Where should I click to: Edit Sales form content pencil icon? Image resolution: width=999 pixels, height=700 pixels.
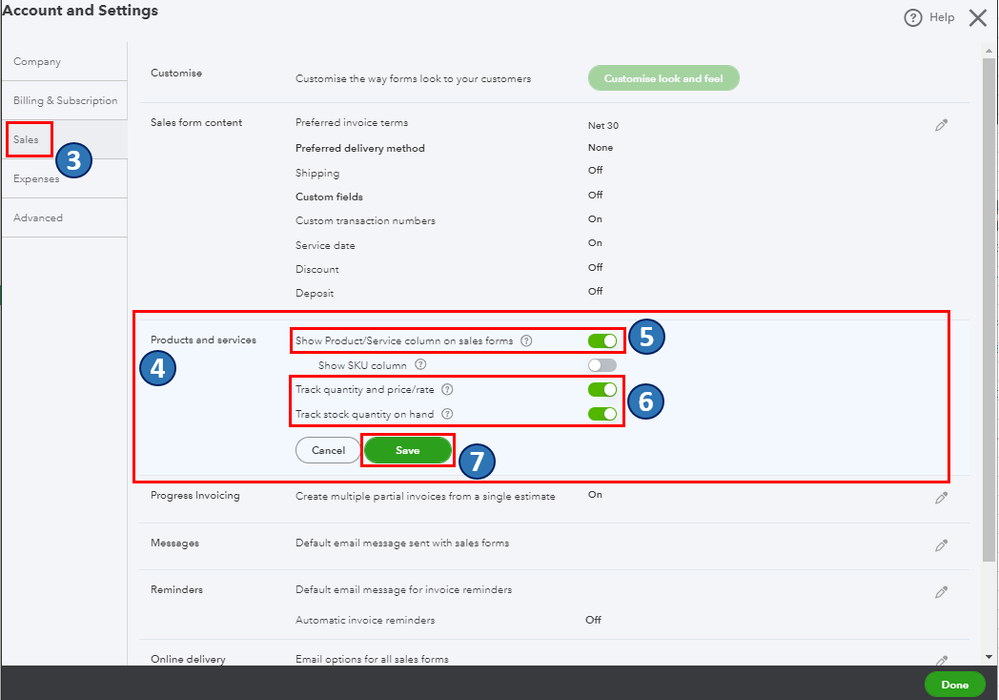click(941, 125)
